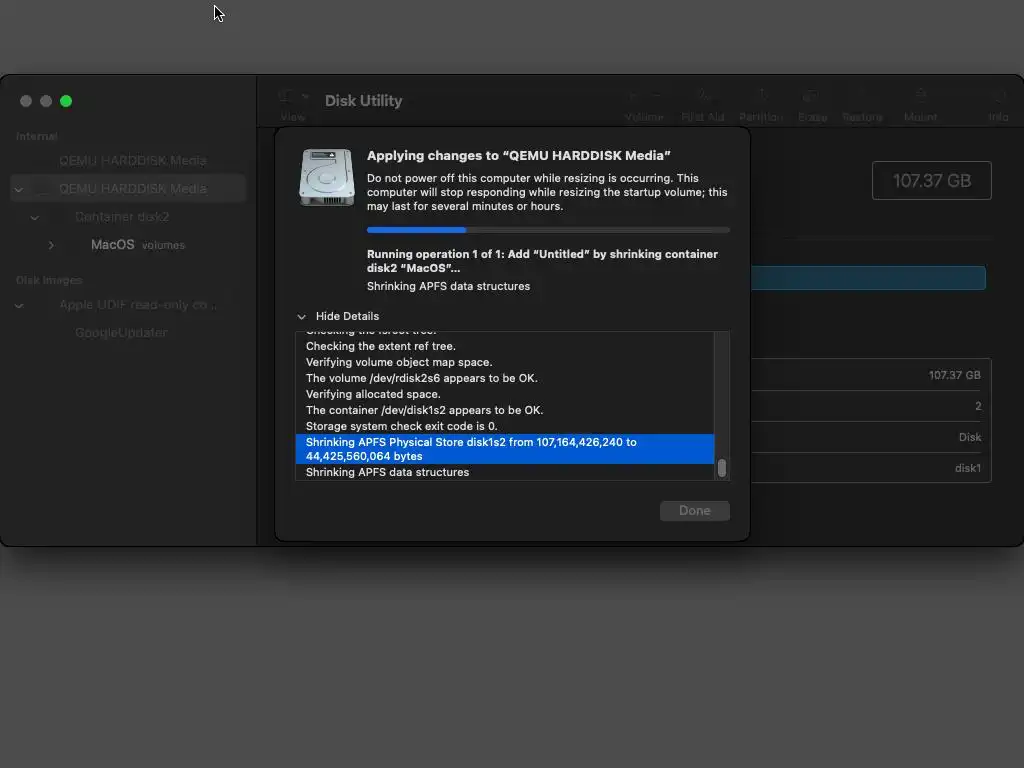Screen dimensions: 1024x768
Task: Select Apple UDIF read-only disk image
Action: (x=138, y=305)
